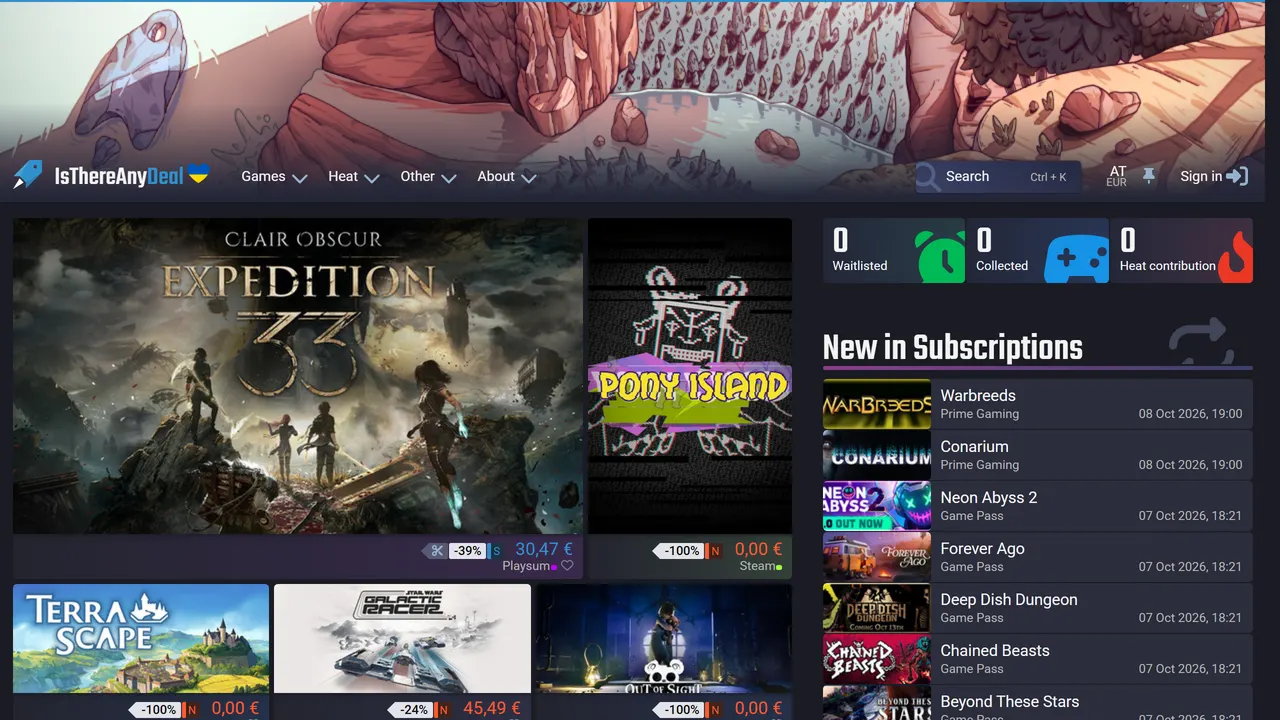Expand the Games menu
This screenshot has width=1280, height=720.
coord(274,176)
